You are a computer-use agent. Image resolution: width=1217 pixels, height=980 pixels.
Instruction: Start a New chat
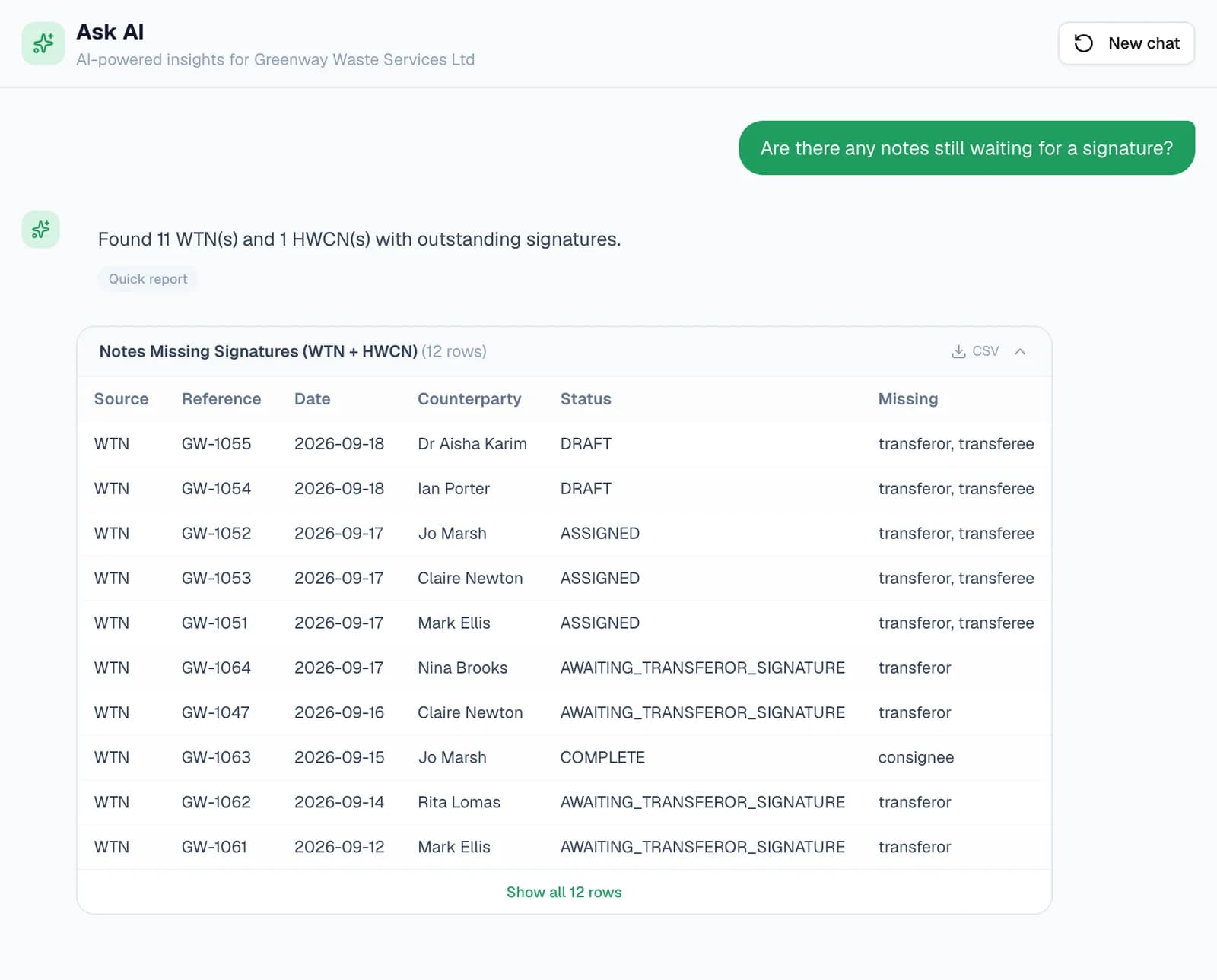(1126, 43)
